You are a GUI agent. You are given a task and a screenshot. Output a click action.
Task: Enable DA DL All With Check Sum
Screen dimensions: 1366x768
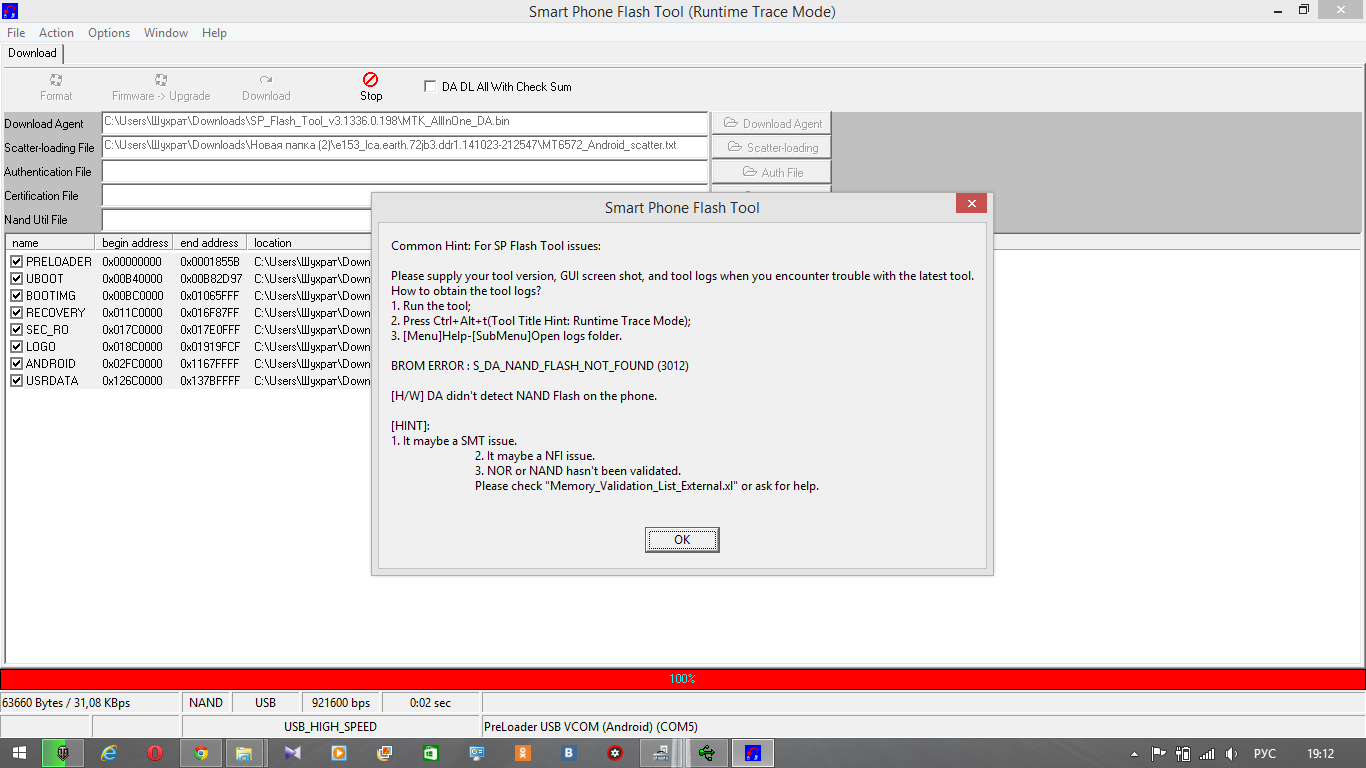pos(431,87)
